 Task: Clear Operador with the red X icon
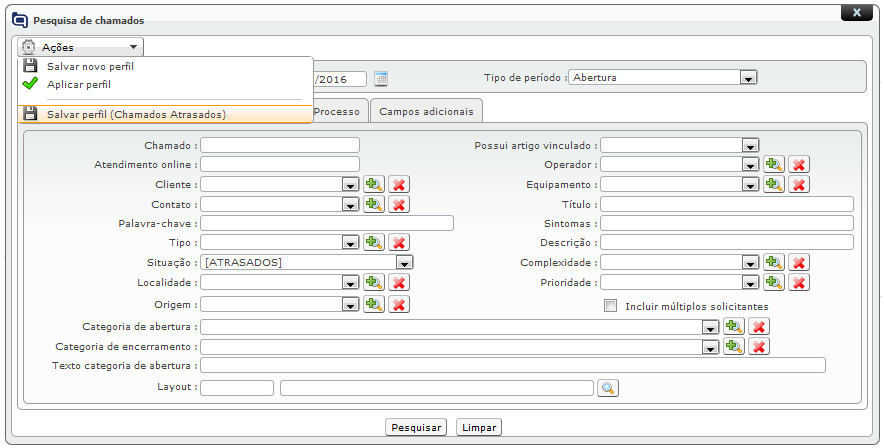(799, 165)
